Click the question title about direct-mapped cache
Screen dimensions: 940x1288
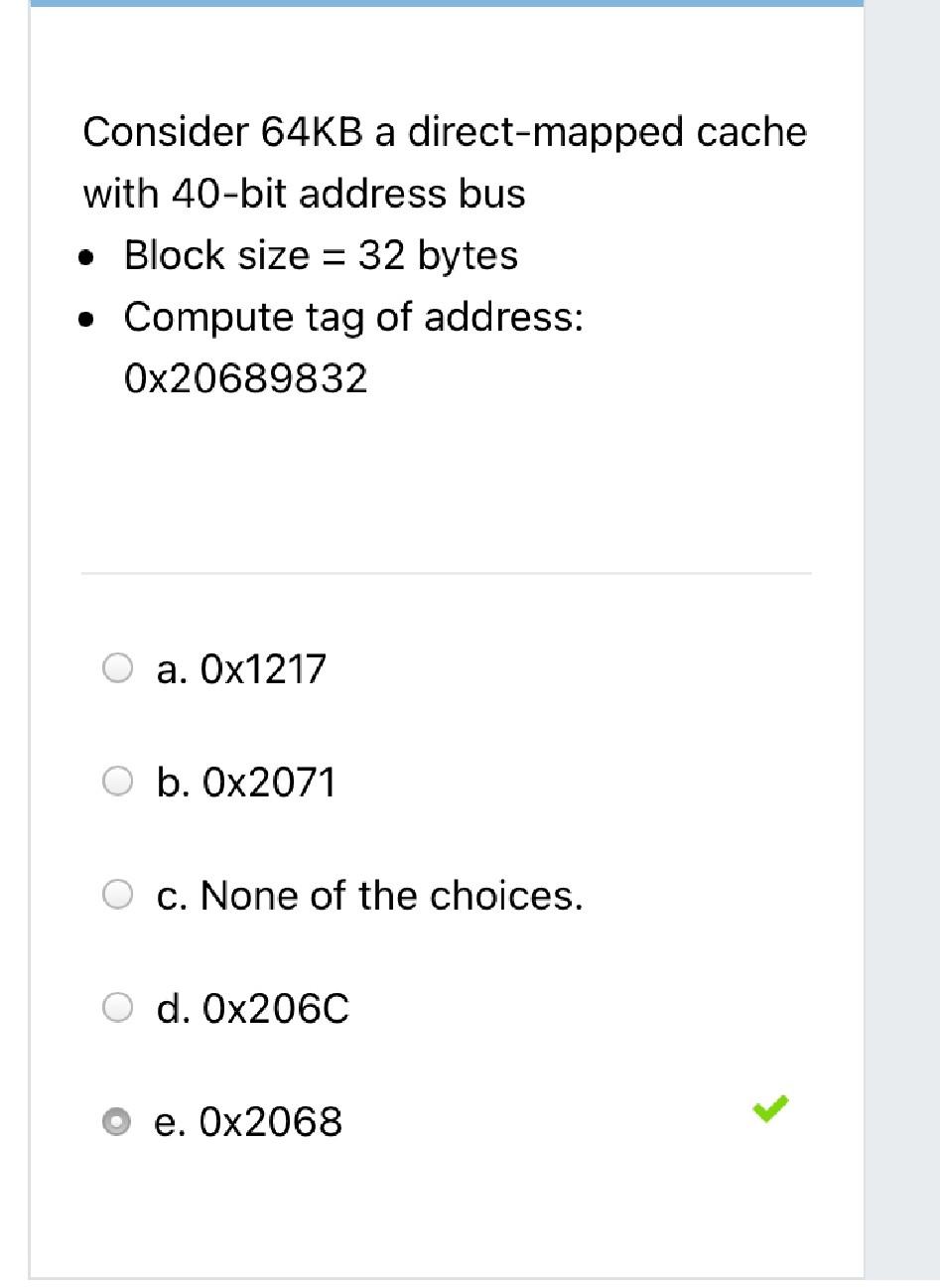tap(445, 130)
